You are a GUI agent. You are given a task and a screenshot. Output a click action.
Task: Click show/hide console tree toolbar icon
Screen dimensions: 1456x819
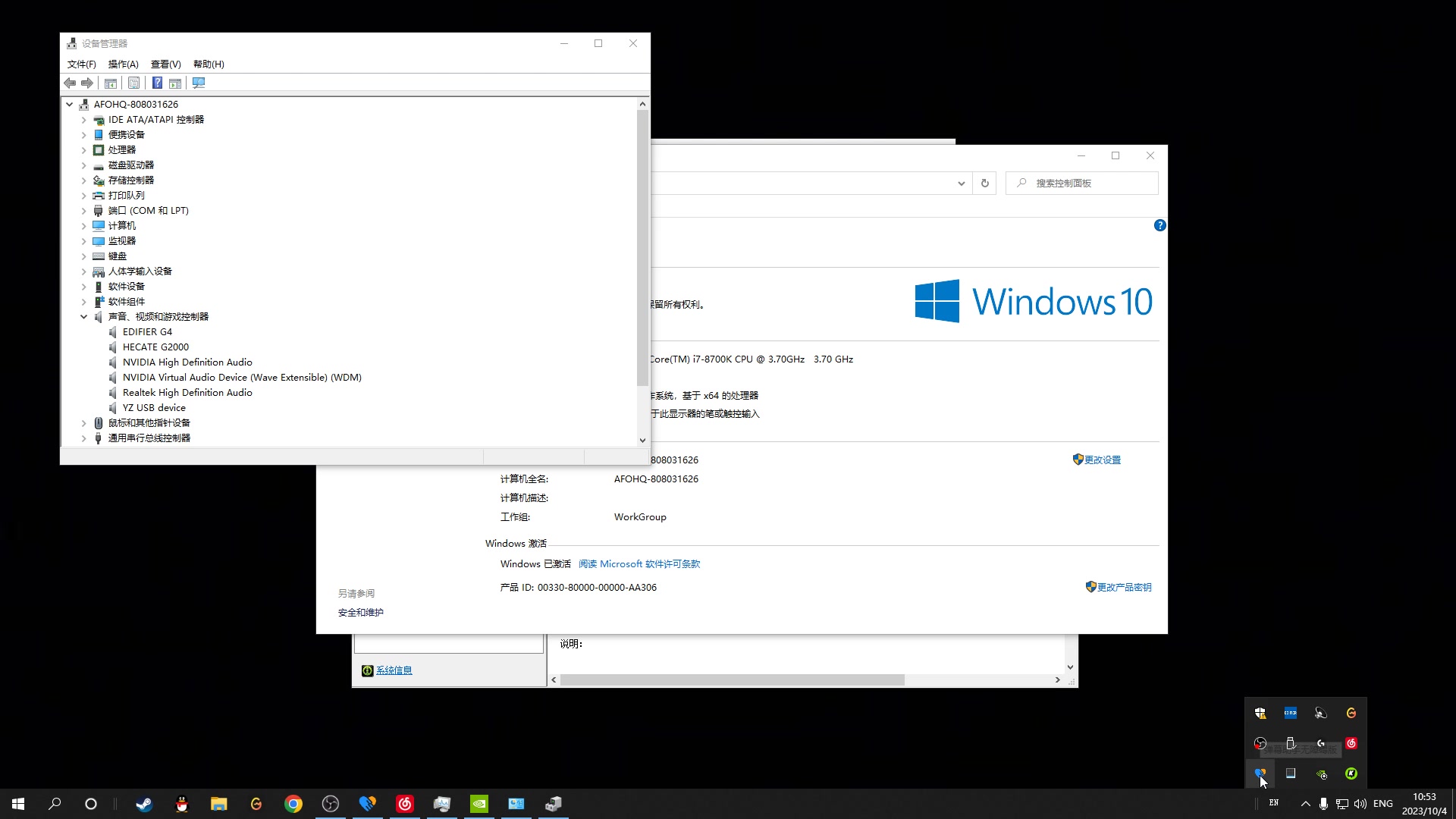point(111,83)
